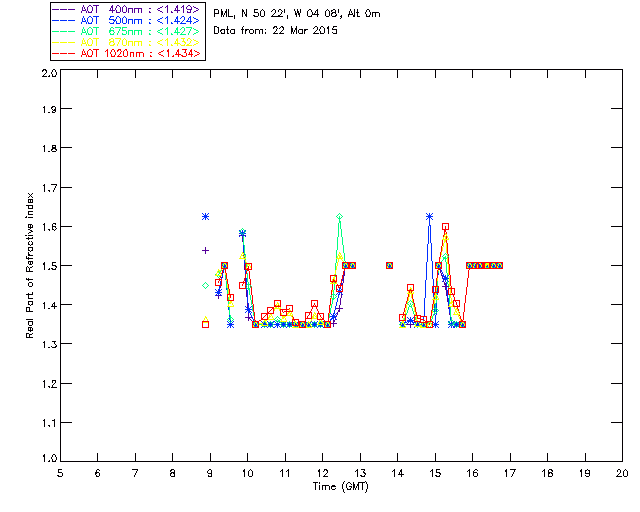
Task: Click the 1.2 tick label on the y-axis
Action: [49, 384]
